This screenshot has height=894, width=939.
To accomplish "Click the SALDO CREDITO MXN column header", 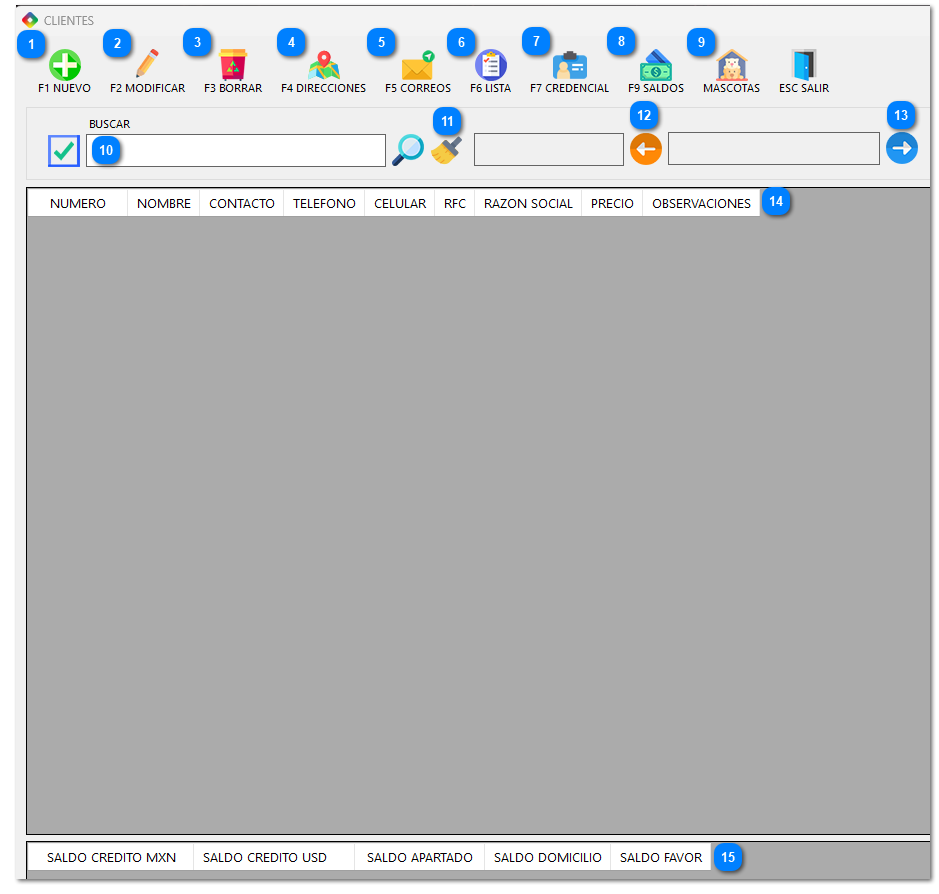I will click(x=111, y=857).
